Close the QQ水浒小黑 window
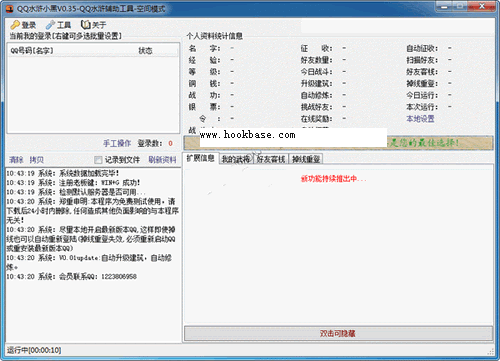The height and width of the screenshot is (361, 500). [482, 6]
